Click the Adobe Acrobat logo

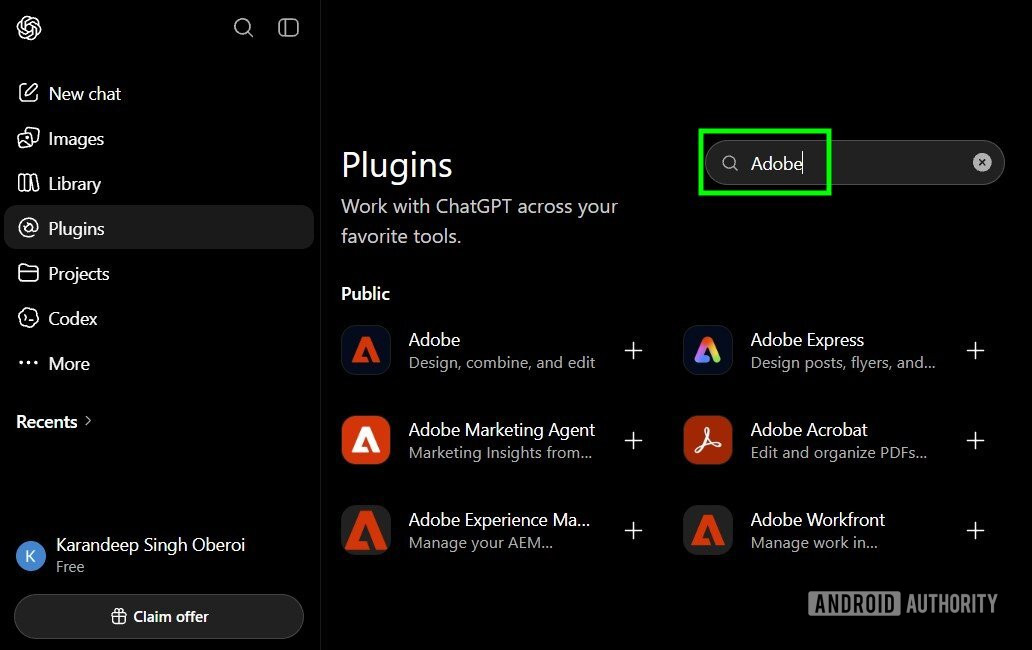point(708,440)
